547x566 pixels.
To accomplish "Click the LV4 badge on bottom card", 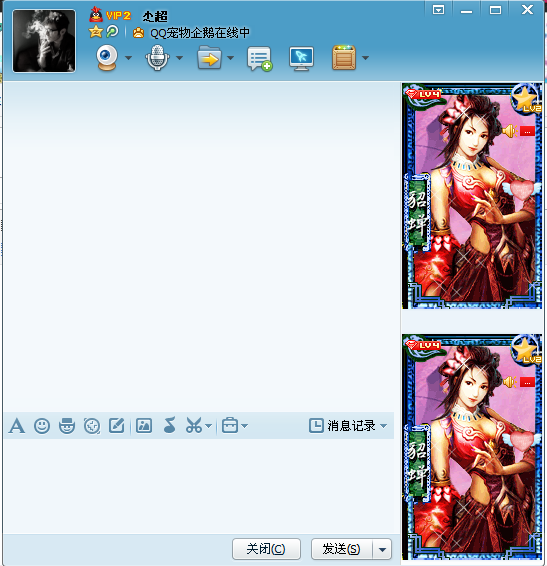I will (423, 346).
